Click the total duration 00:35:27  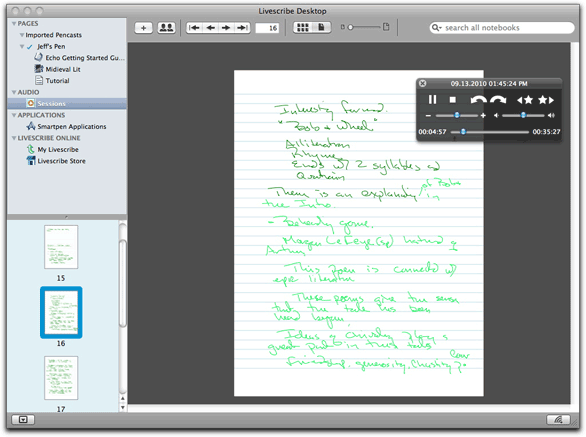(546, 132)
